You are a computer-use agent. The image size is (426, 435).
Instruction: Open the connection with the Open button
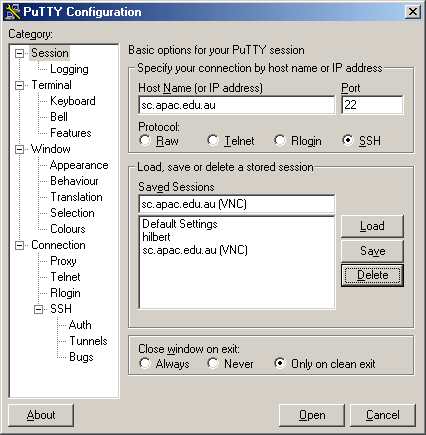pyautogui.click(x=312, y=415)
